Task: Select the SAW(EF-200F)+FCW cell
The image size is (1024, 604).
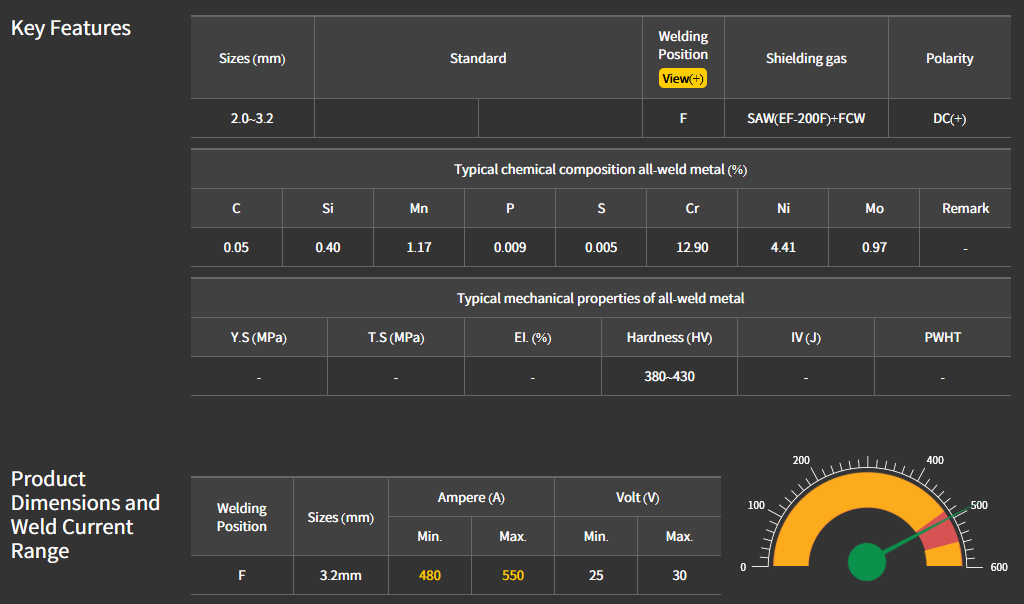Action: click(806, 118)
